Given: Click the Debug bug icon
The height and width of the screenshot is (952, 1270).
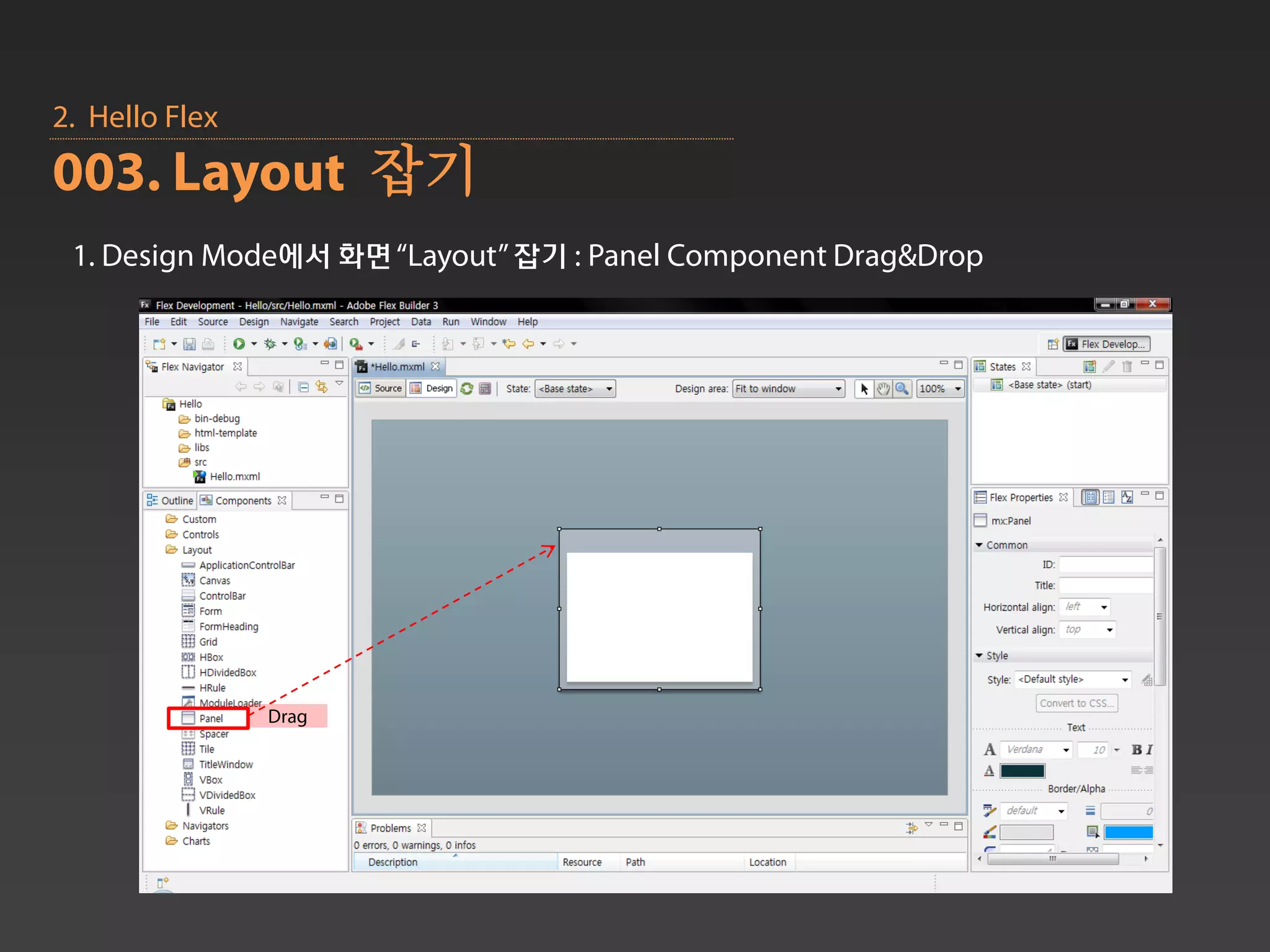Looking at the screenshot, I should 270,344.
